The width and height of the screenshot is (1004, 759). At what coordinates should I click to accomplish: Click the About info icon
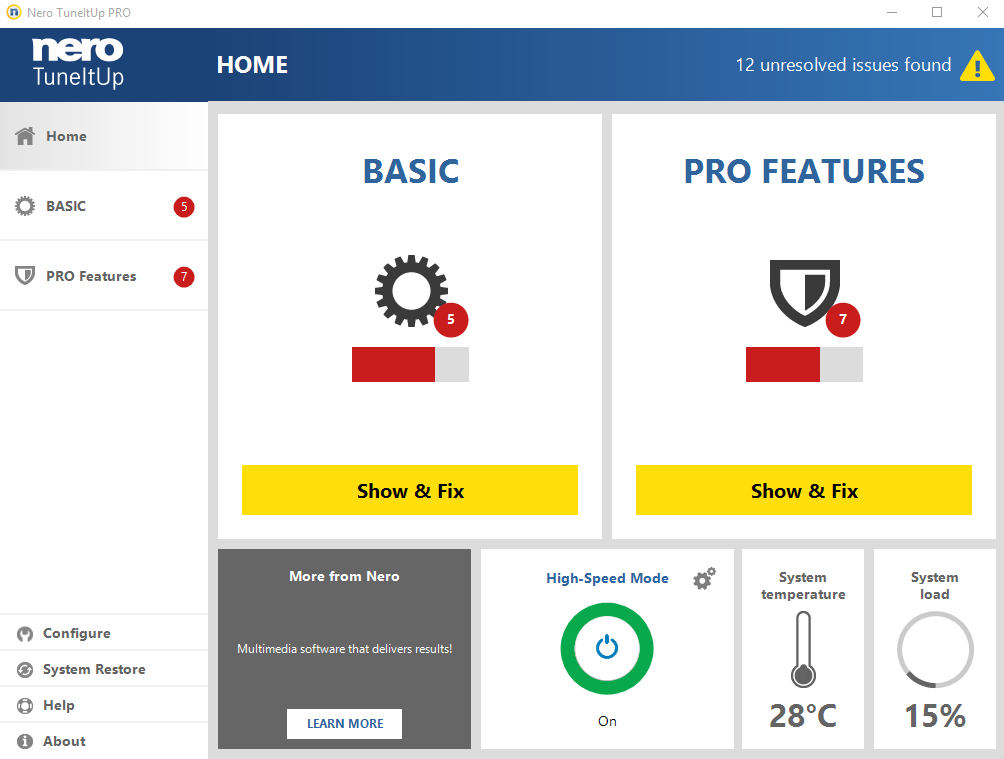point(25,741)
